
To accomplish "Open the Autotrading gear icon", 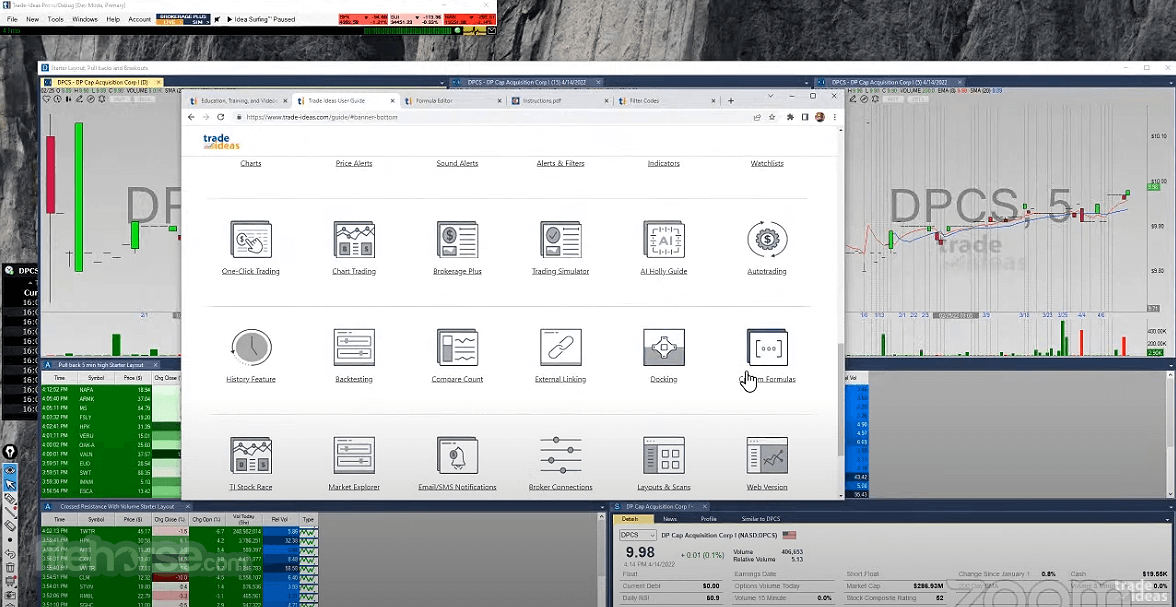I will click(767, 240).
